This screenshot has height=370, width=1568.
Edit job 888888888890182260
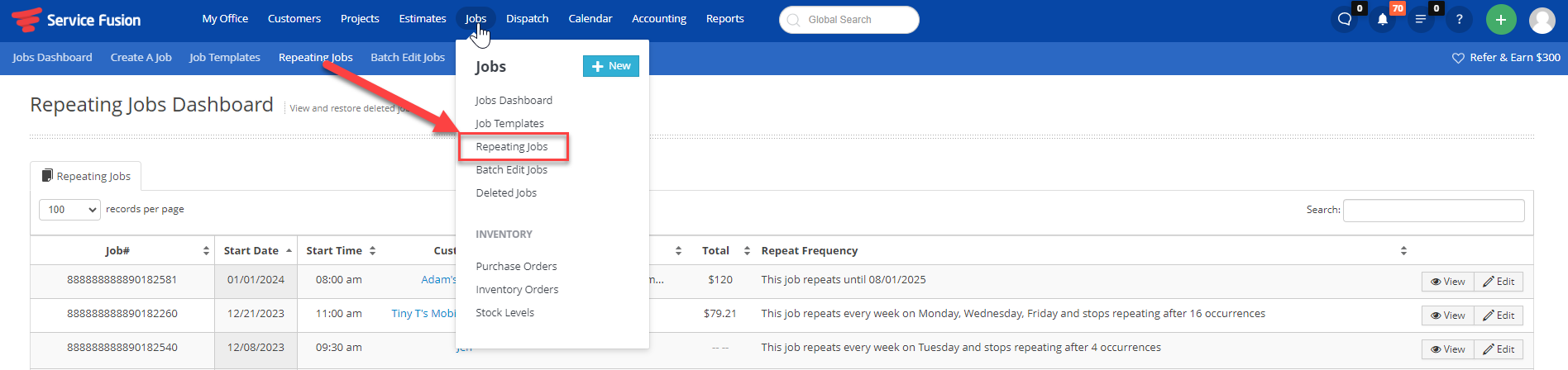click(x=1499, y=315)
